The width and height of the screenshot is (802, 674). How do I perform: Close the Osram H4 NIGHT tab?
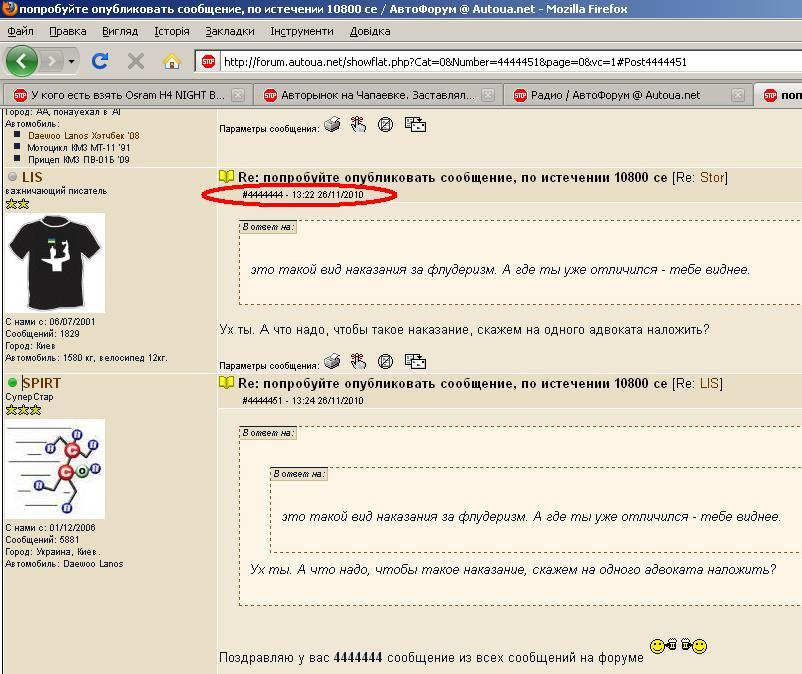[x=238, y=95]
